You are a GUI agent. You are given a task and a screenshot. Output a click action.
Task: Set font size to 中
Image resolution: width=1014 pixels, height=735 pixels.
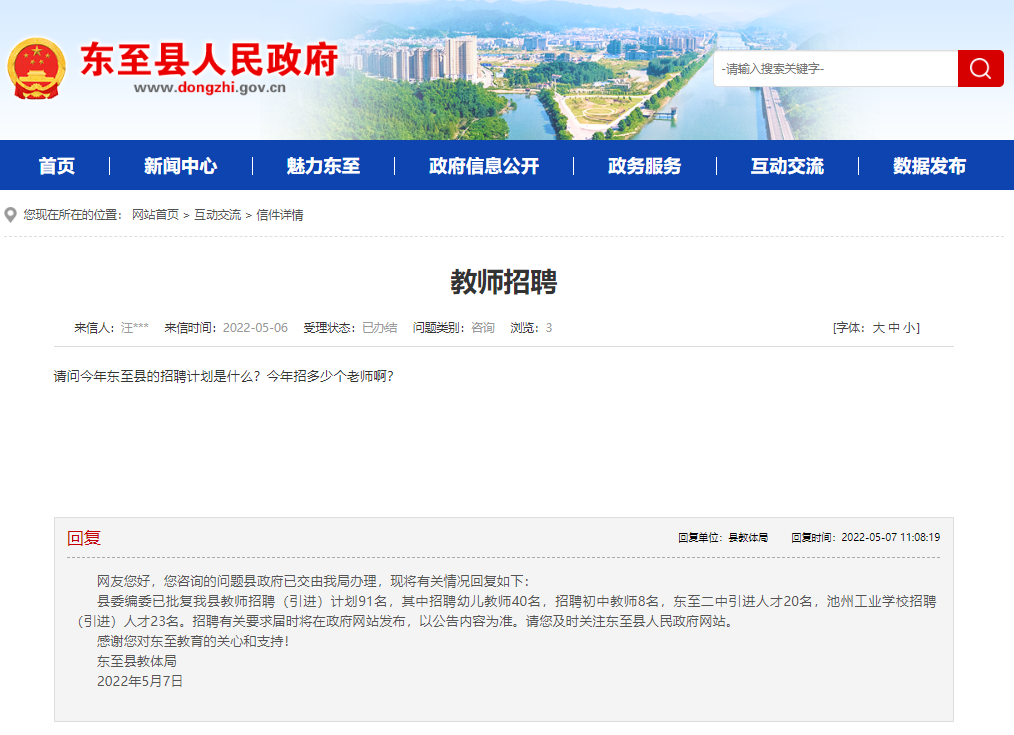click(x=894, y=328)
